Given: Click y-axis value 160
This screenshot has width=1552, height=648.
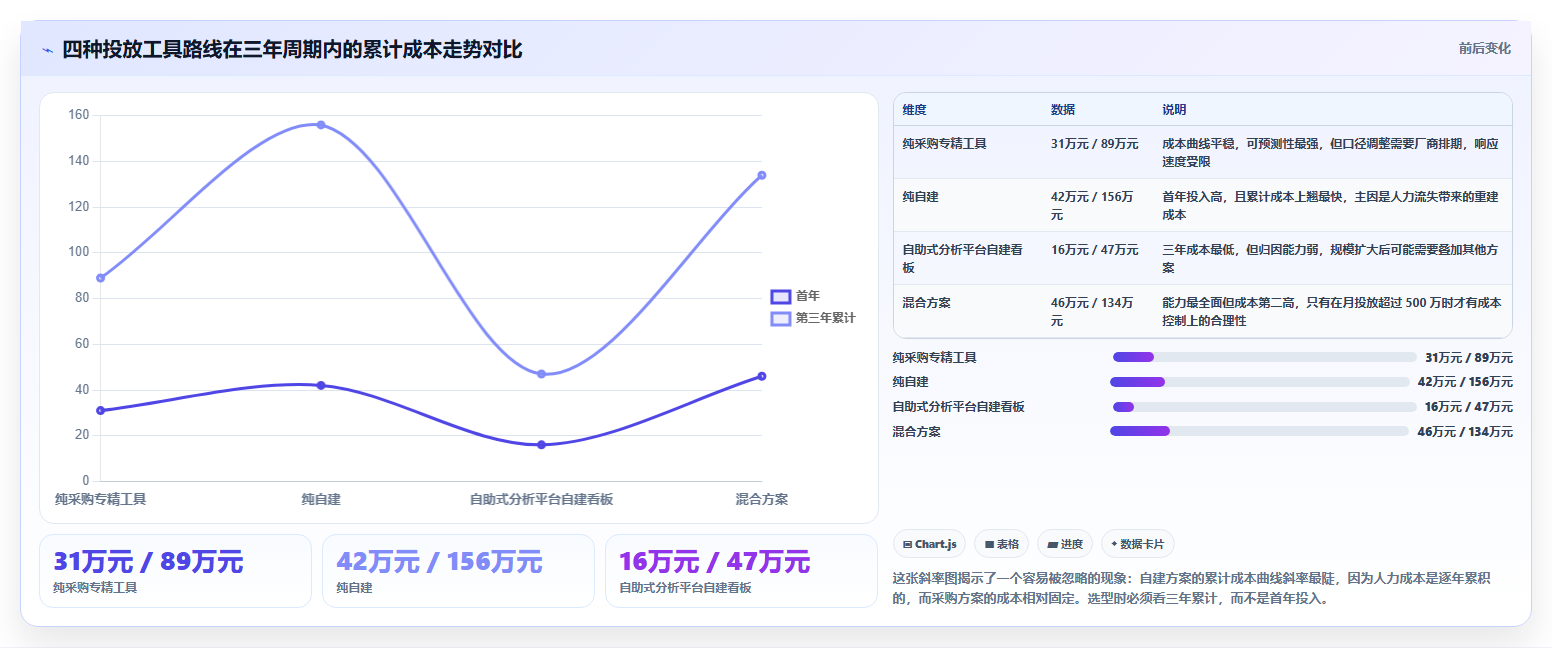Looking at the screenshot, I should click(79, 115).
